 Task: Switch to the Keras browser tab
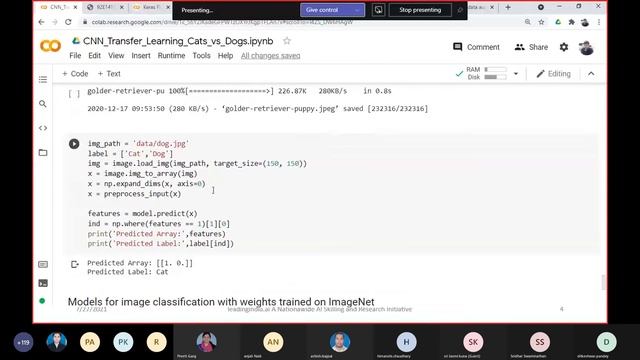150,7
